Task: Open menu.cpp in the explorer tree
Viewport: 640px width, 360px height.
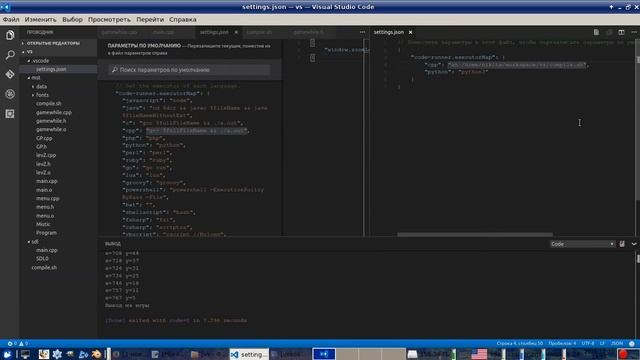Action: (x=48, y=198)
